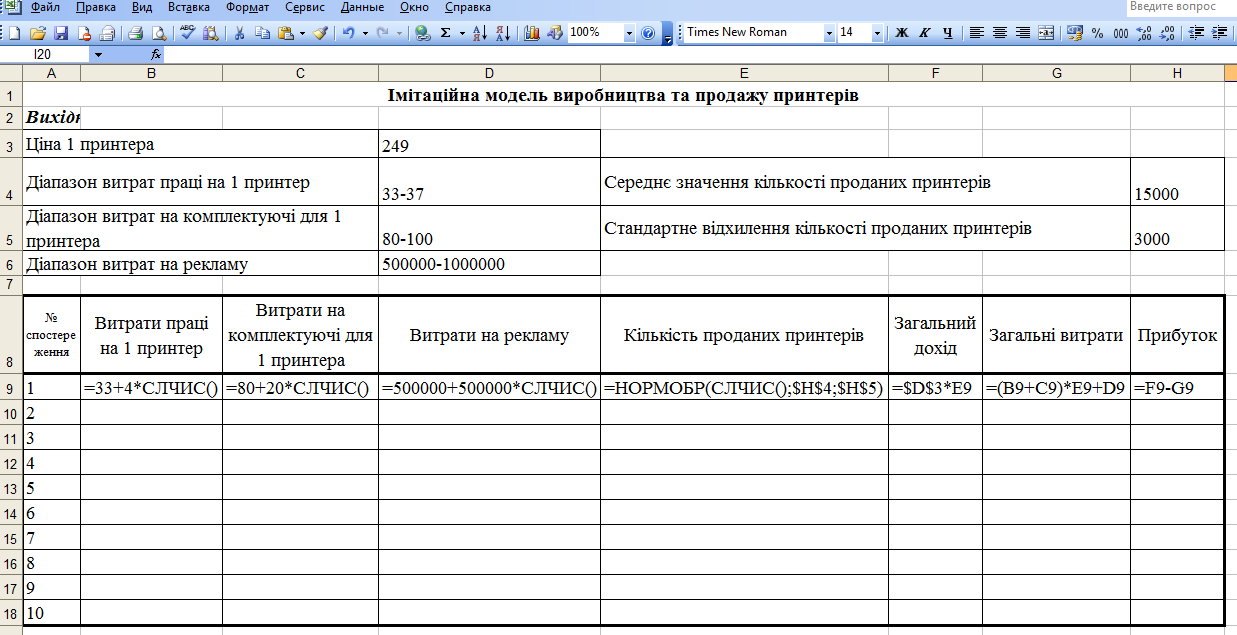Image resolution: width=1237 pixels, height=635 pixels.
Task: Open the Файл menu
Action: pos(46,7)
